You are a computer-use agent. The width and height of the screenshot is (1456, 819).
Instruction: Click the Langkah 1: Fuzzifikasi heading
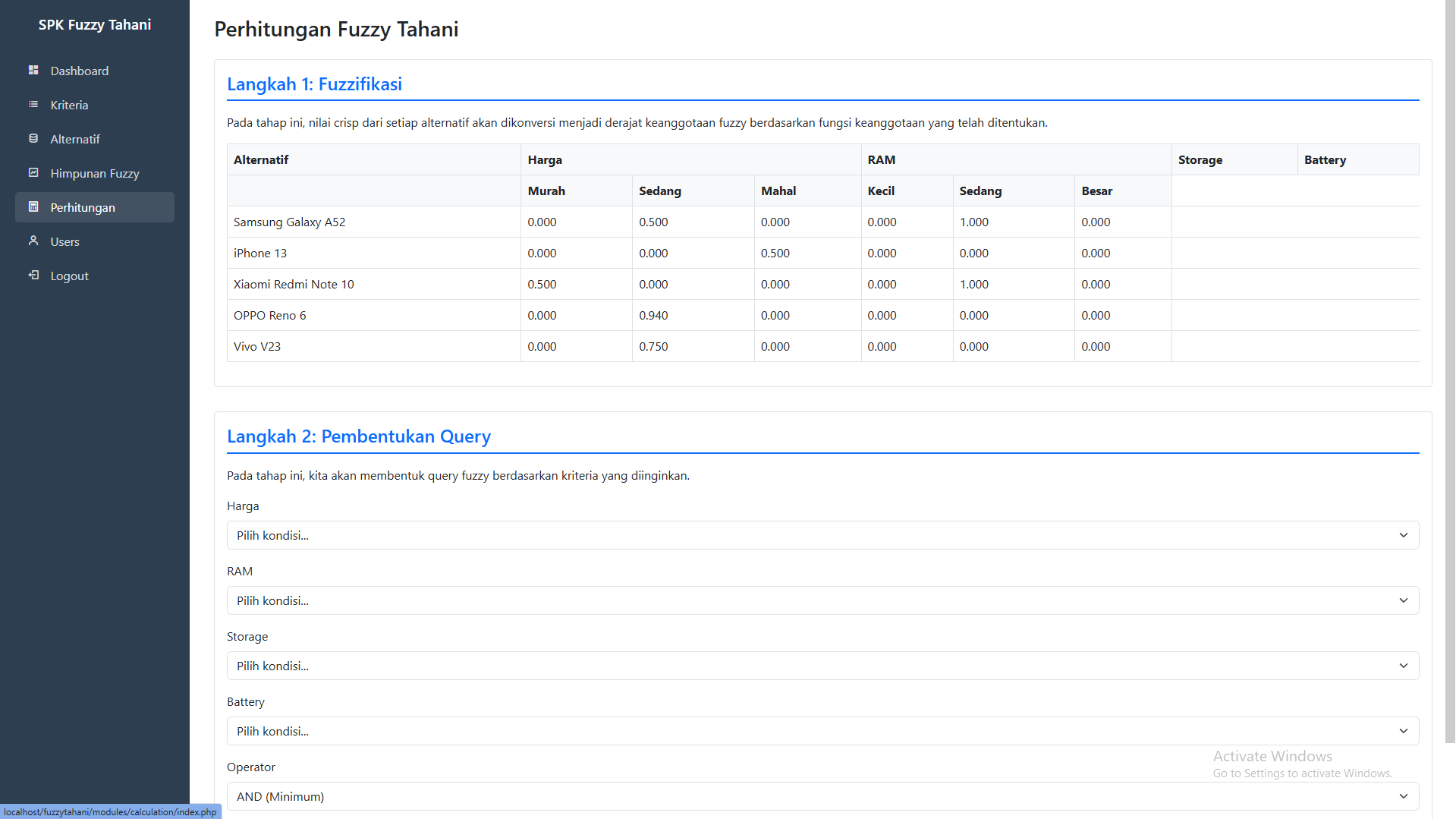tap(314, 84)
